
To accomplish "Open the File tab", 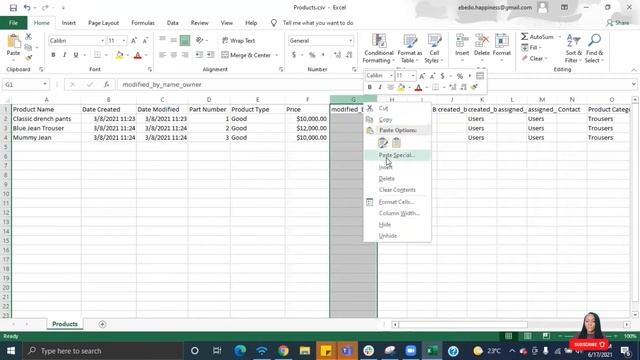I will tap(13, 23).
